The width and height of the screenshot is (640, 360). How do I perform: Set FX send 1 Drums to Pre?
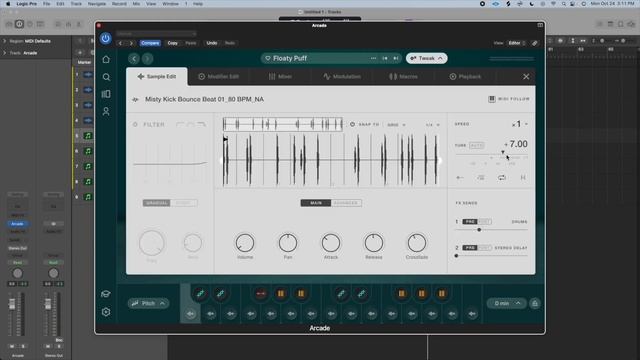pos(470,222)
